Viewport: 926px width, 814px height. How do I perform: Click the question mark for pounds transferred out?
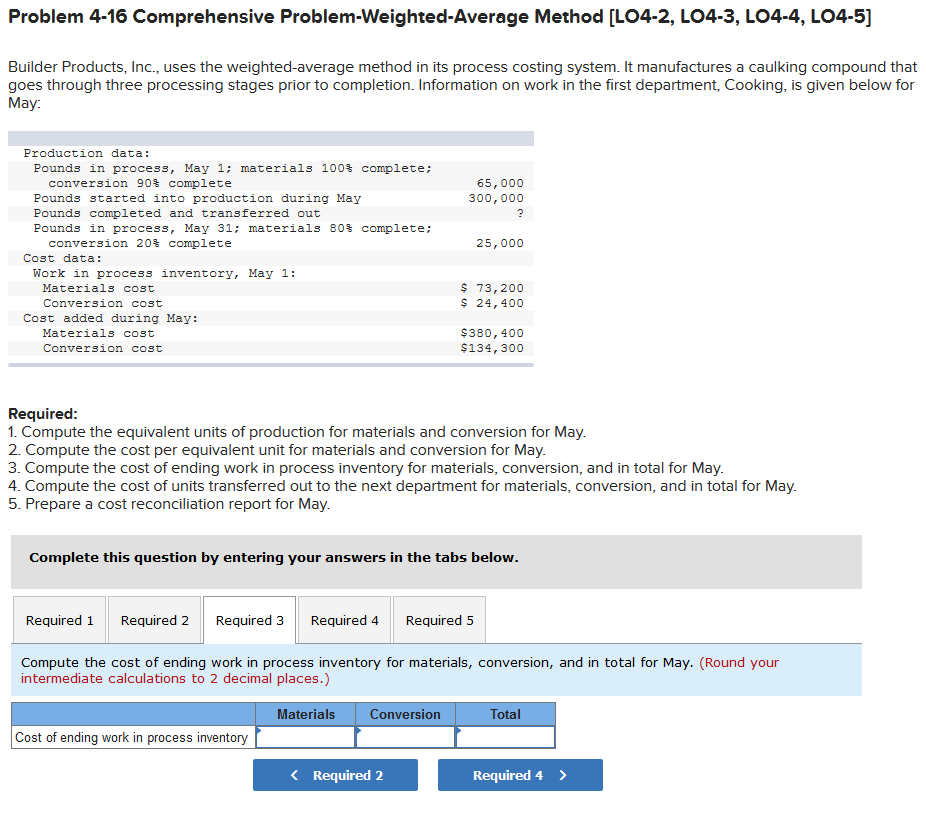[520, 213]
